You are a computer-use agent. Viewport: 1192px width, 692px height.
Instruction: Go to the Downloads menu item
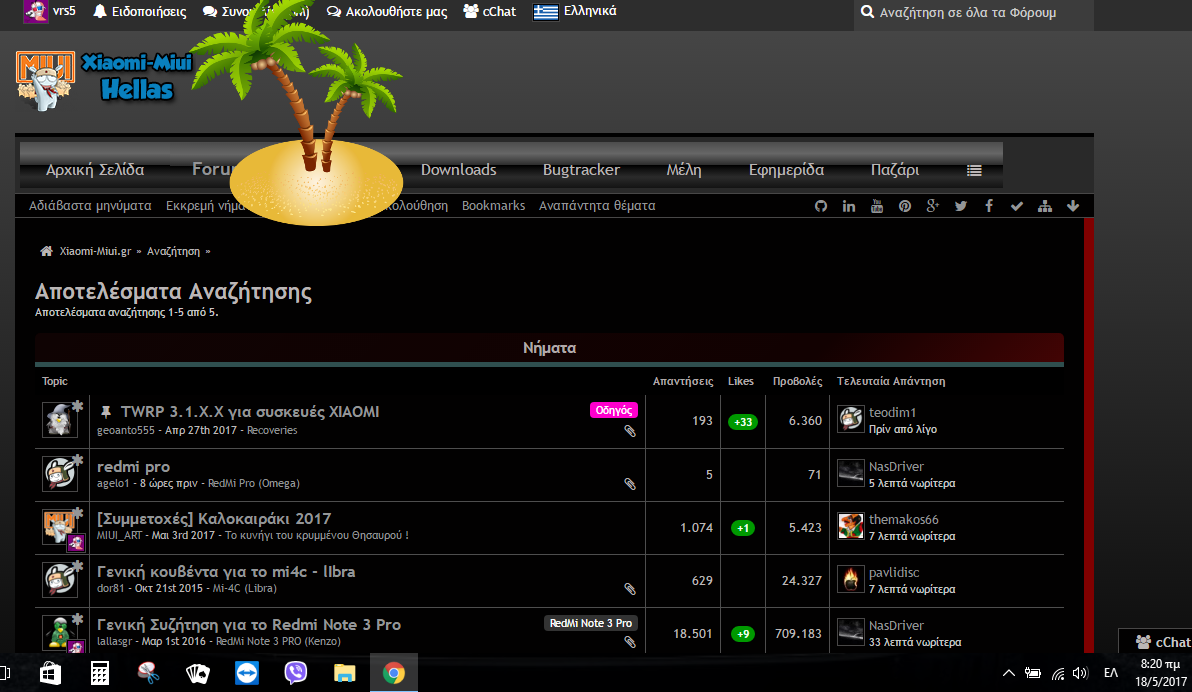coord(458,170)
